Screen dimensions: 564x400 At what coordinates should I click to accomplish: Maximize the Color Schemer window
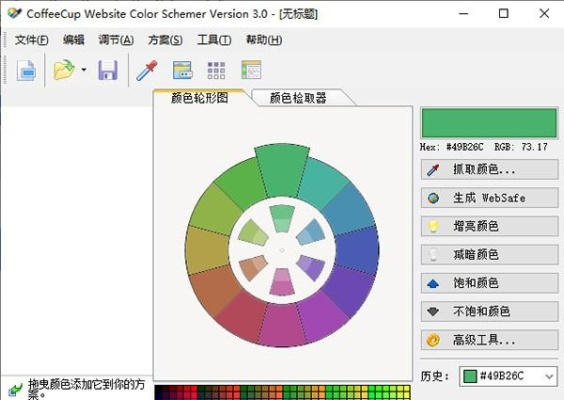504,14
